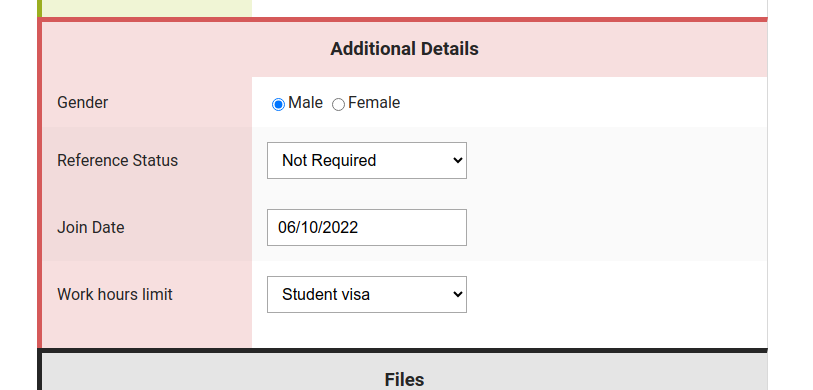Click the Student visa dropdown arrow
813x390 pixels.
pos(457,295)
